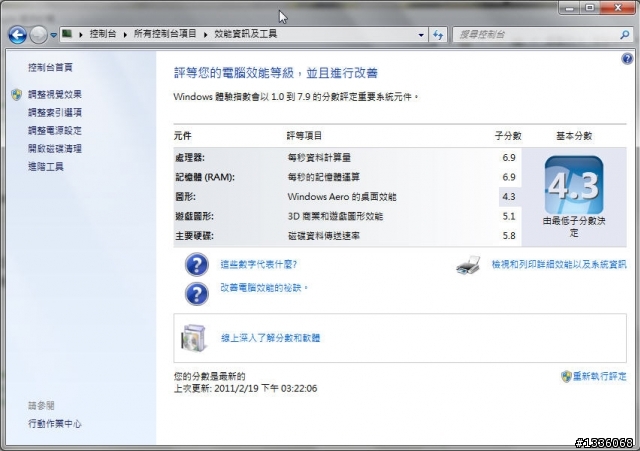This screenshot has height=451, width=640.
Task: Click 重新執行評定 to re-run assessment
Action: [x=600, y=376]
